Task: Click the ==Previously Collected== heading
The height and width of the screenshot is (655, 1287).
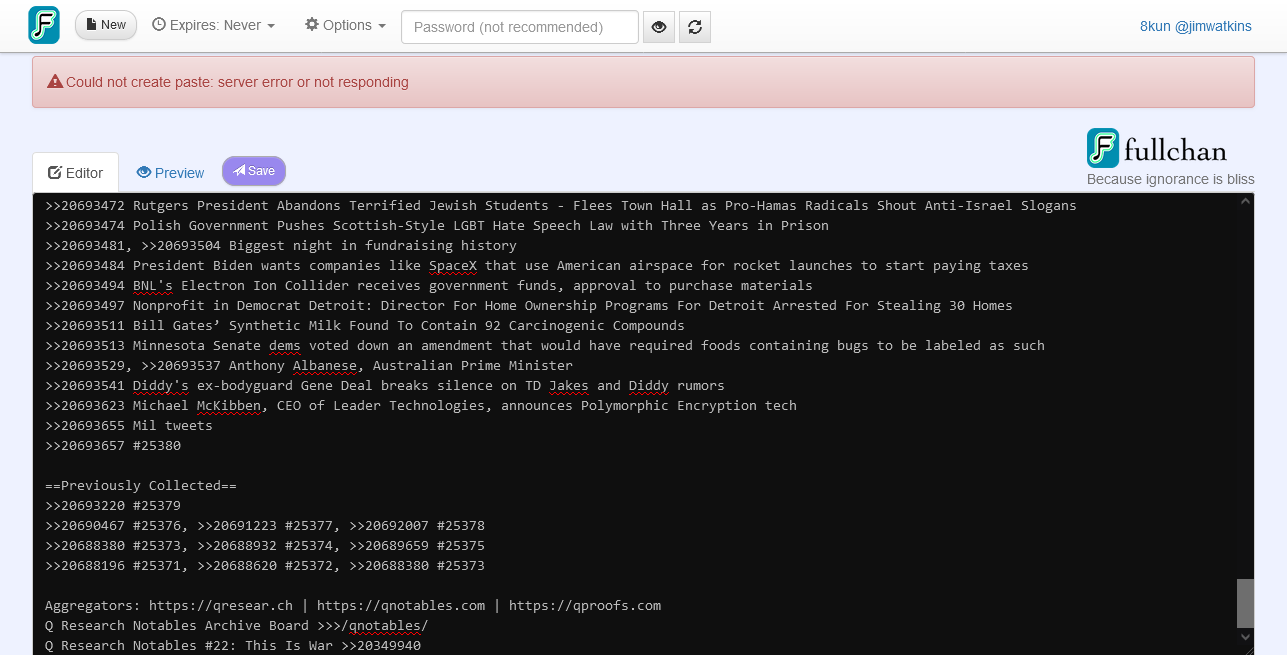Action: [141, 486]
